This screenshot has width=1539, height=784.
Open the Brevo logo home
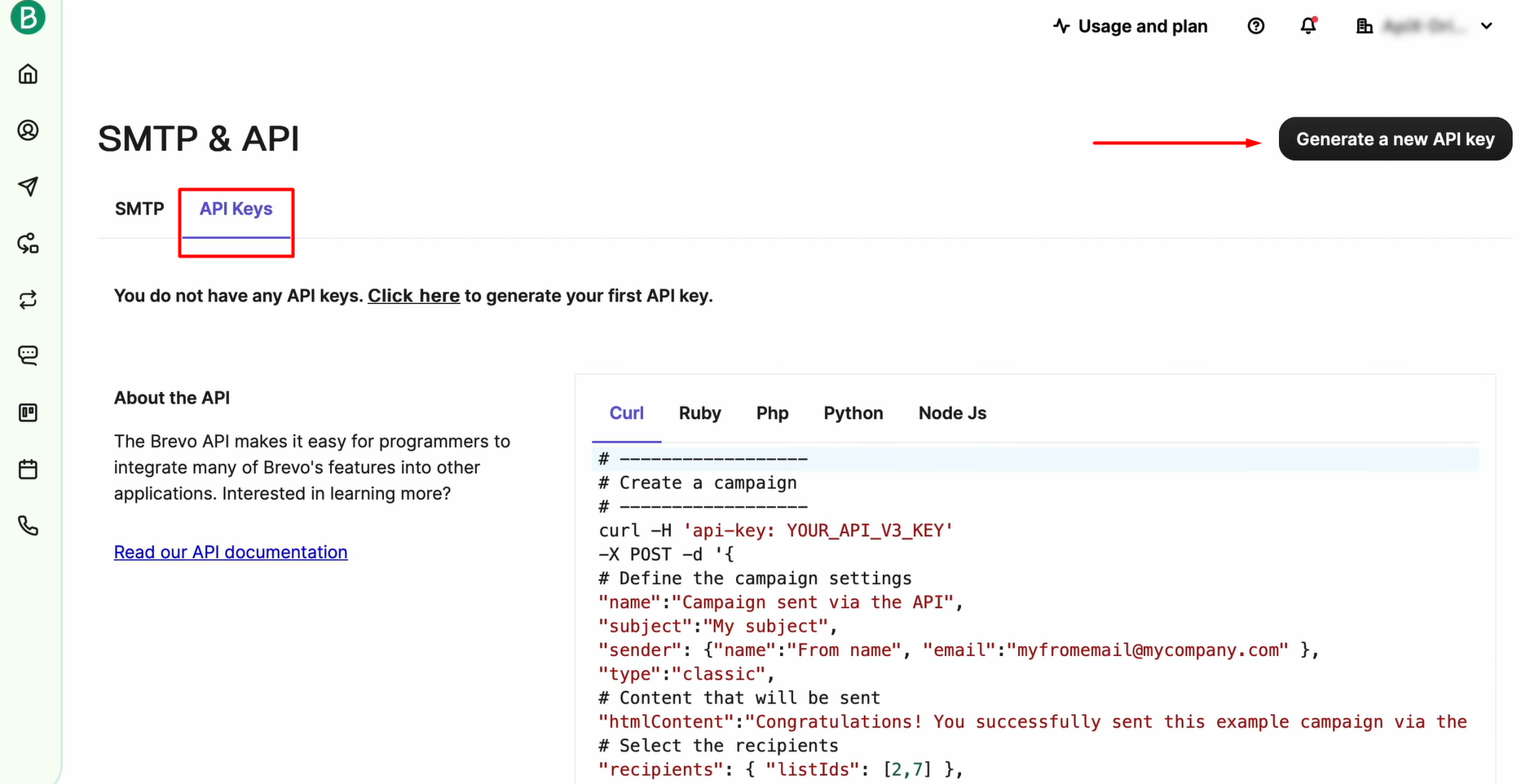[28, 17]
